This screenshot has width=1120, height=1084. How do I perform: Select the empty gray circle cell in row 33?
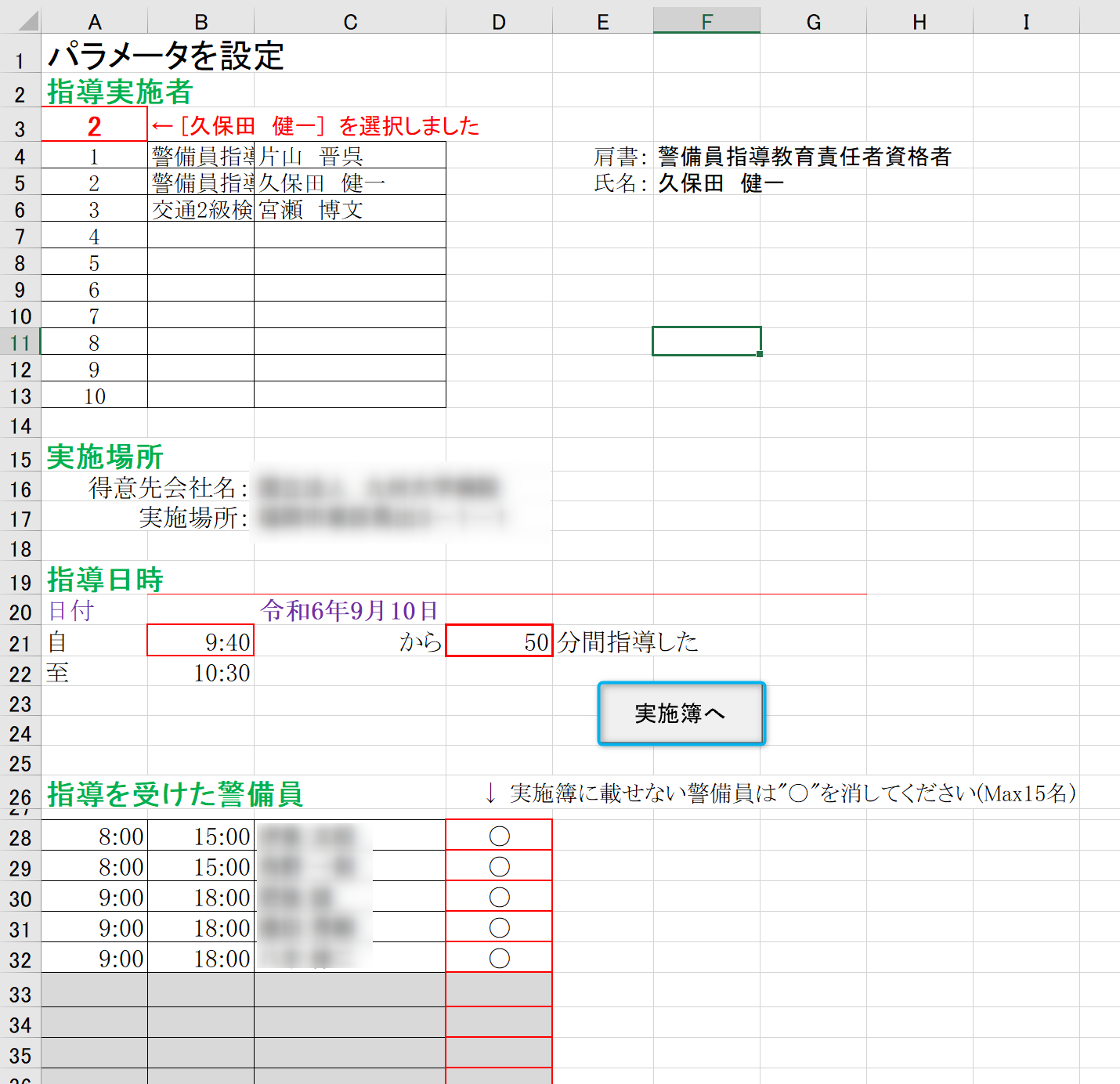click(x=499, y=991)
